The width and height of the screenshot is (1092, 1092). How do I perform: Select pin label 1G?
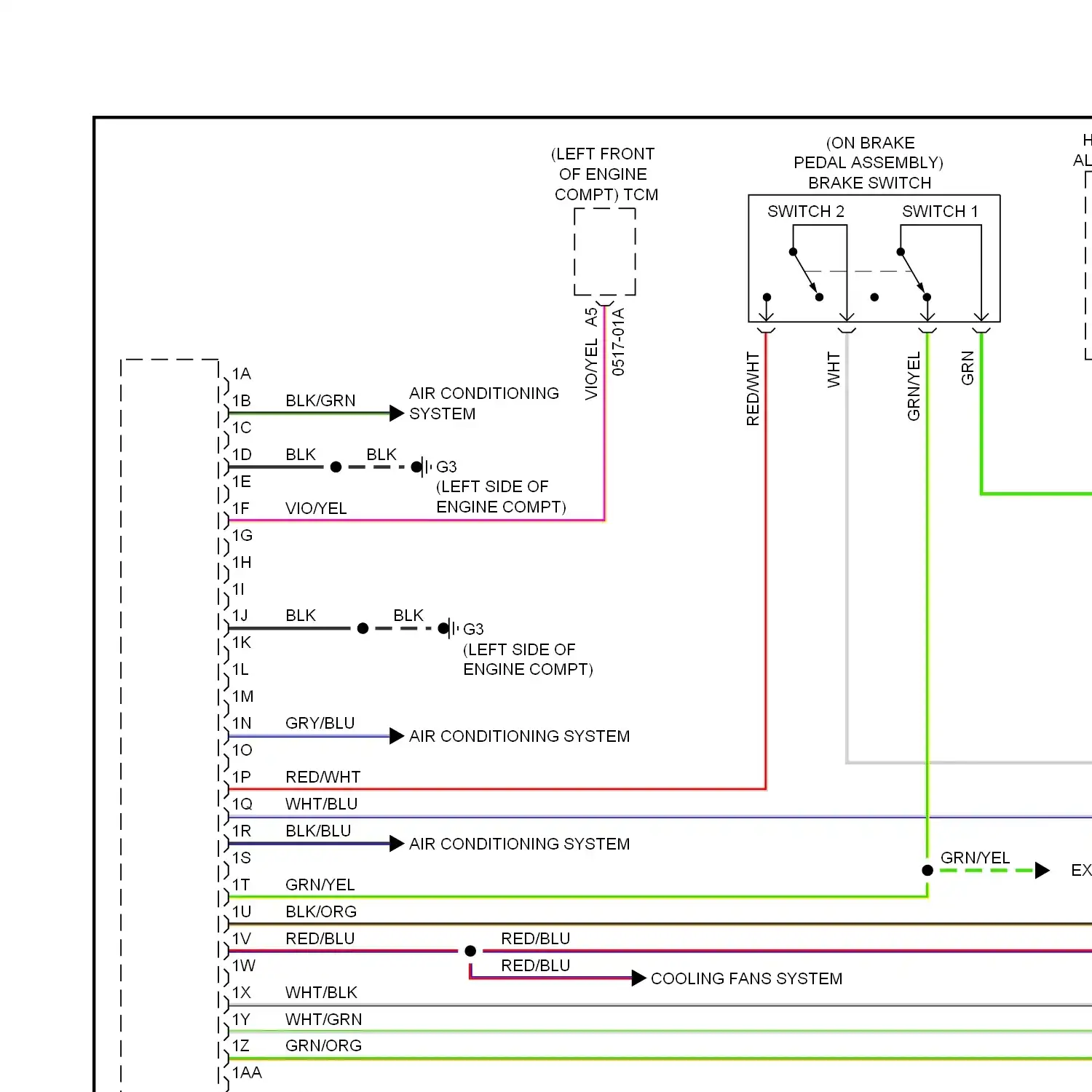242,535
